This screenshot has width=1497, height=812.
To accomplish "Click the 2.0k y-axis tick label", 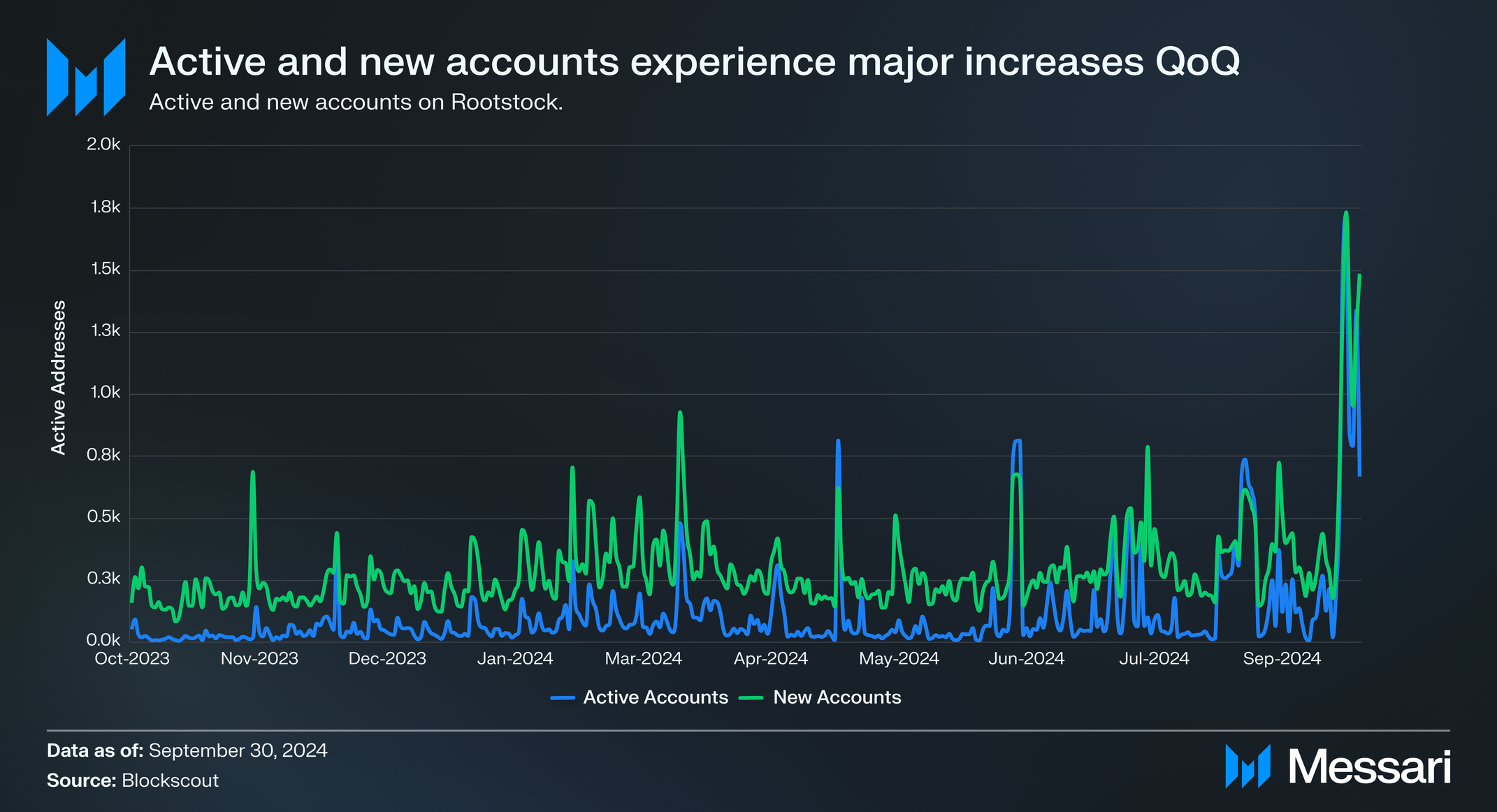I will click(x=103, y=145).
